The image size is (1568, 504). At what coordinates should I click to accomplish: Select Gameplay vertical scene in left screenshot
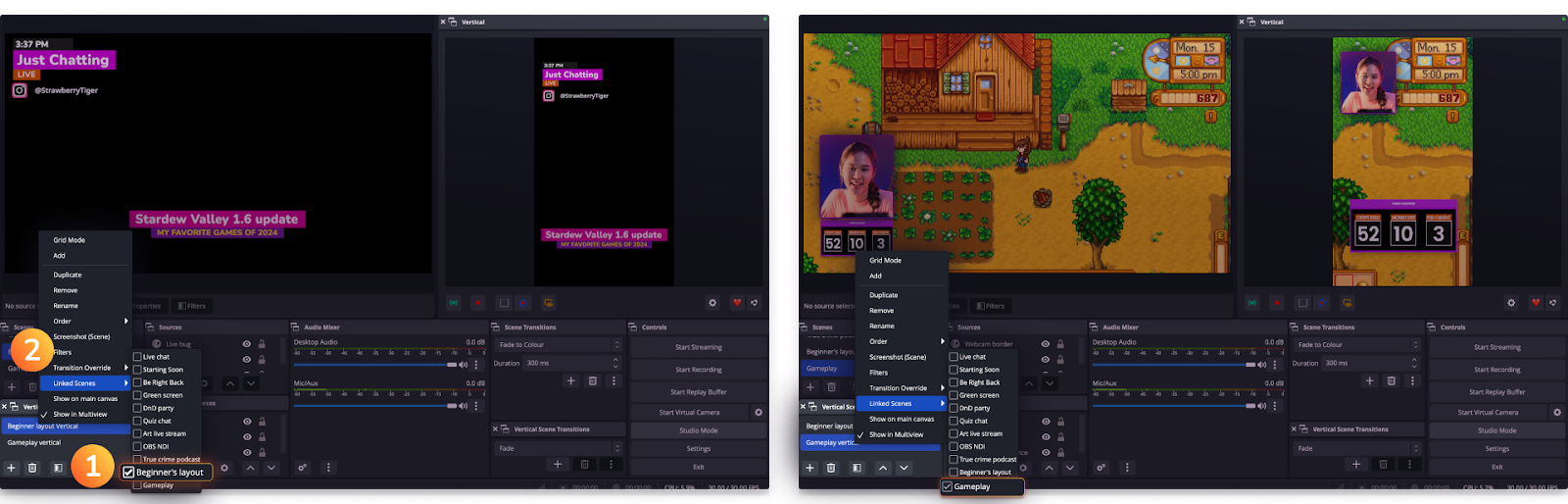pos(34,442)
